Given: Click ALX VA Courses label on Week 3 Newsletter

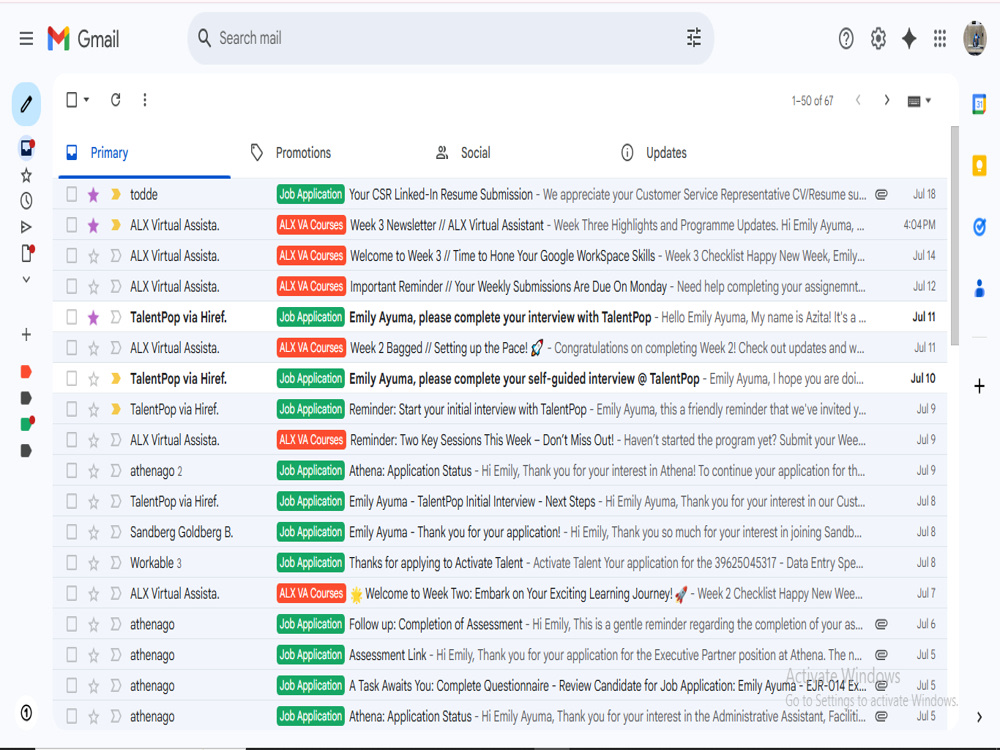Looking at the screenshot, I should 311,224.
